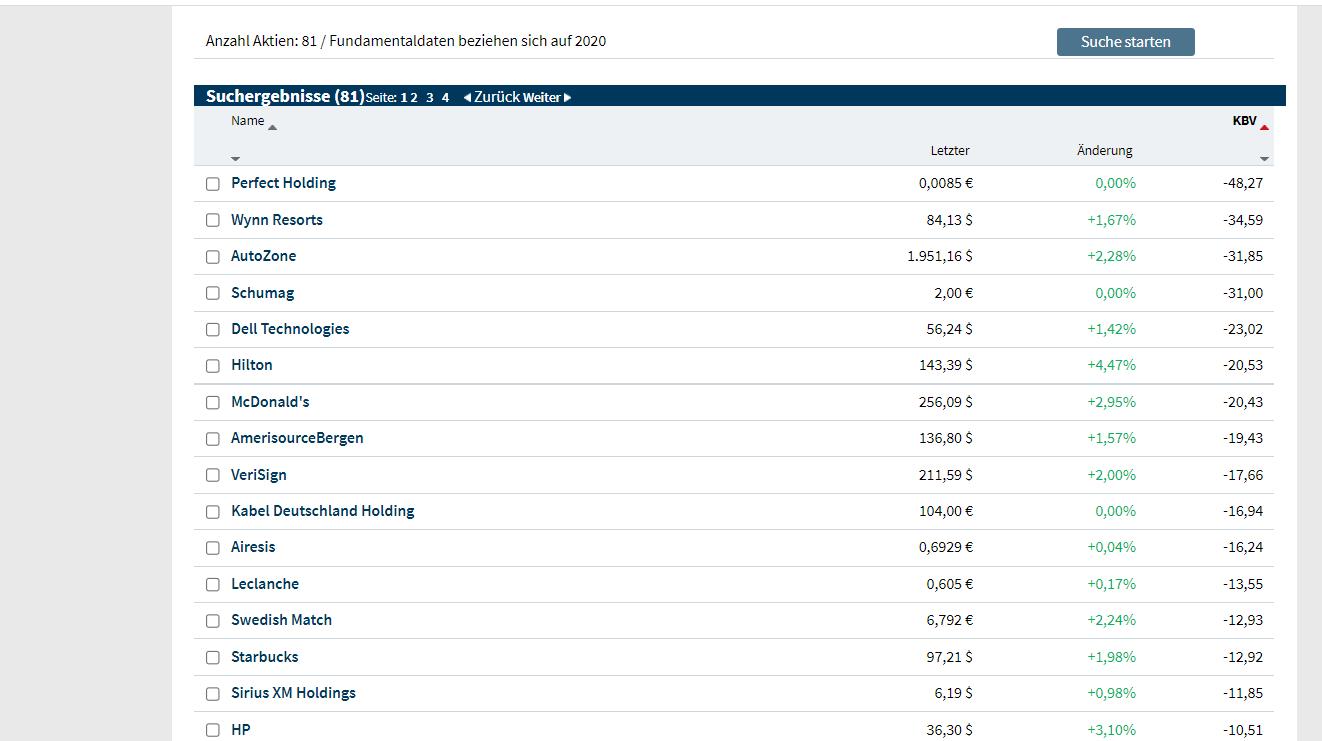Click the Name column header

coord(245,120)
